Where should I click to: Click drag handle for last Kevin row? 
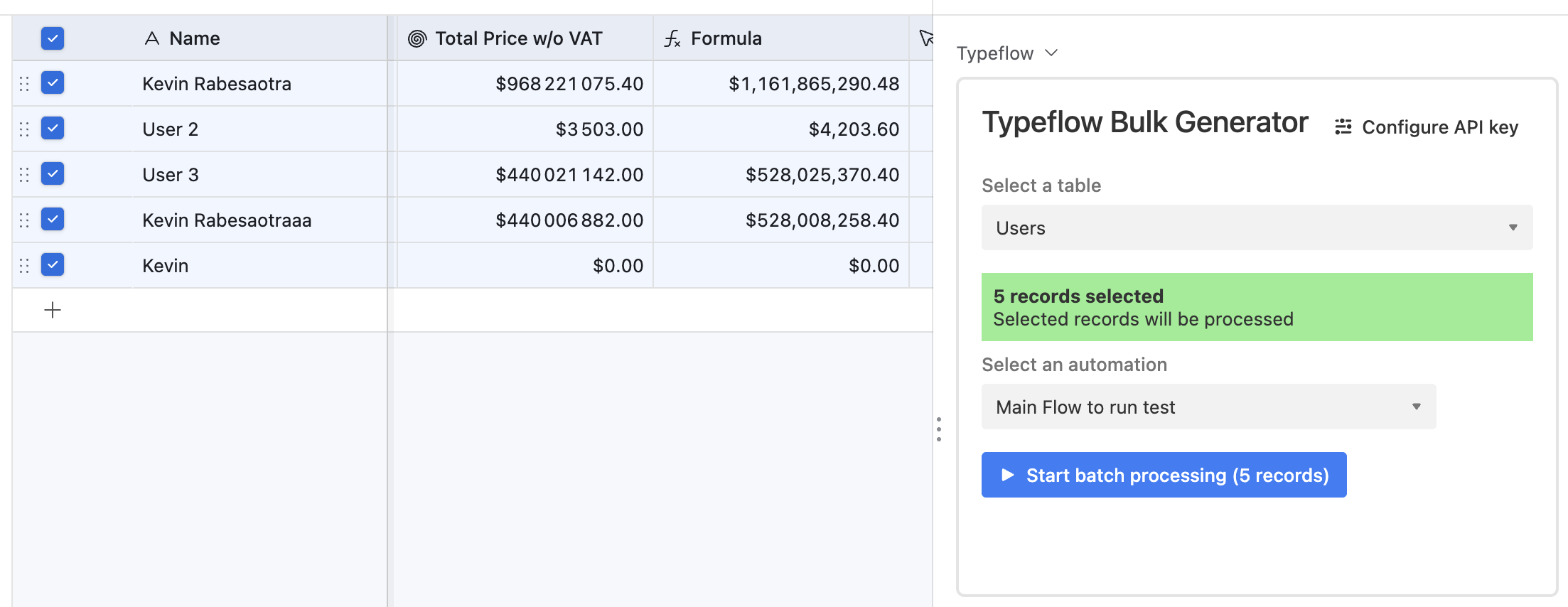24,266
